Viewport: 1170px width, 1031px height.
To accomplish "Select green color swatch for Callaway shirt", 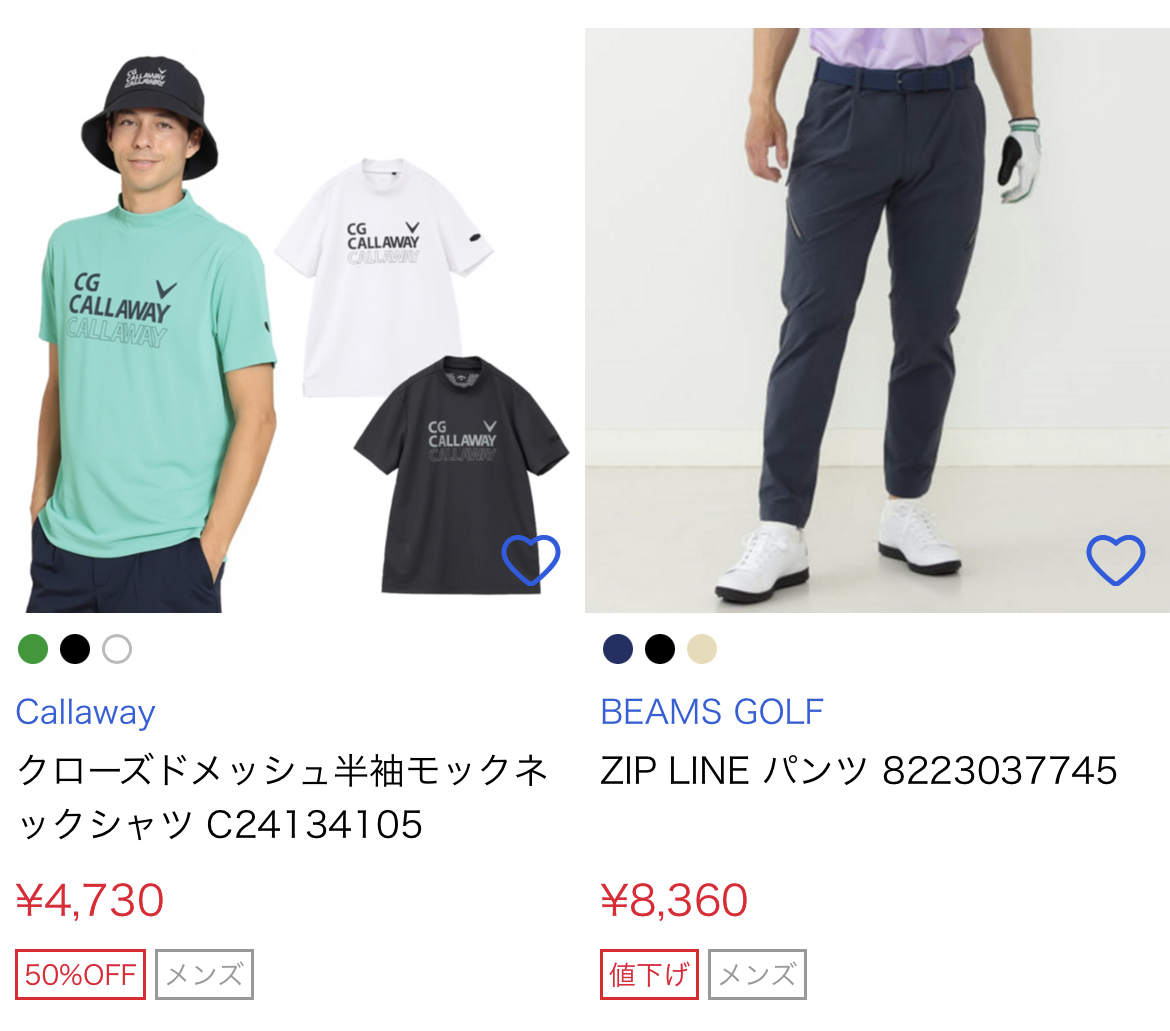I will pos(33,649).
